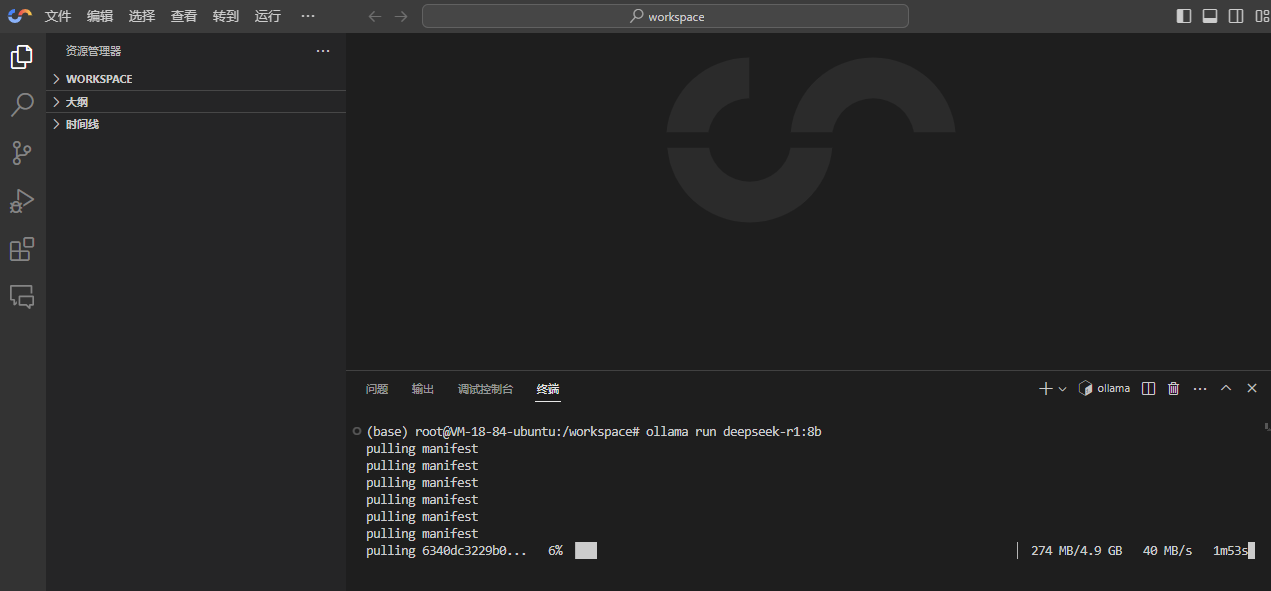
Task: Kill the terminal with trash icon
Action: point(1174,389)
